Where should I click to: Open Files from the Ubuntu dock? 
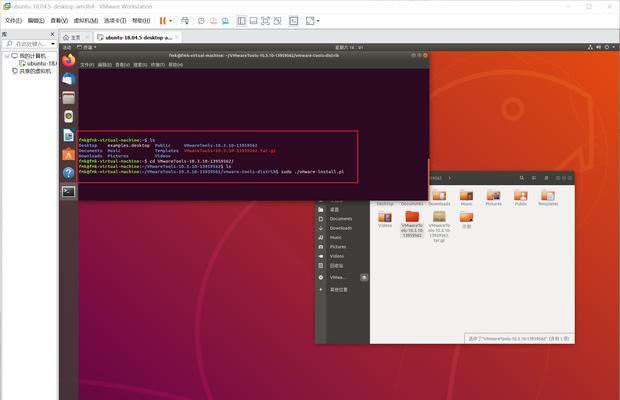pyautogui.click(x=68, y=98)
